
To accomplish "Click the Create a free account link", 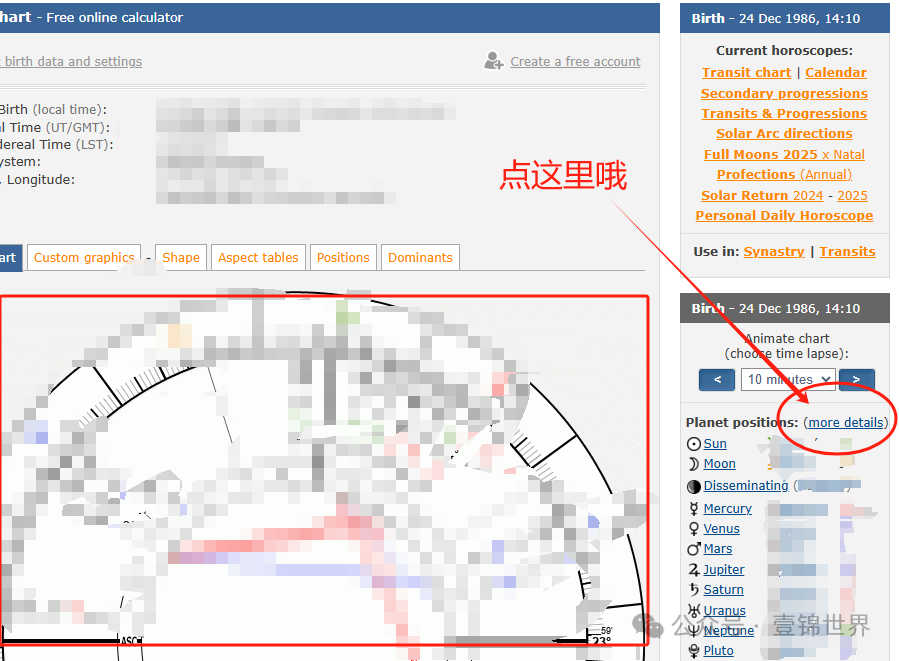I will point(575,61).
